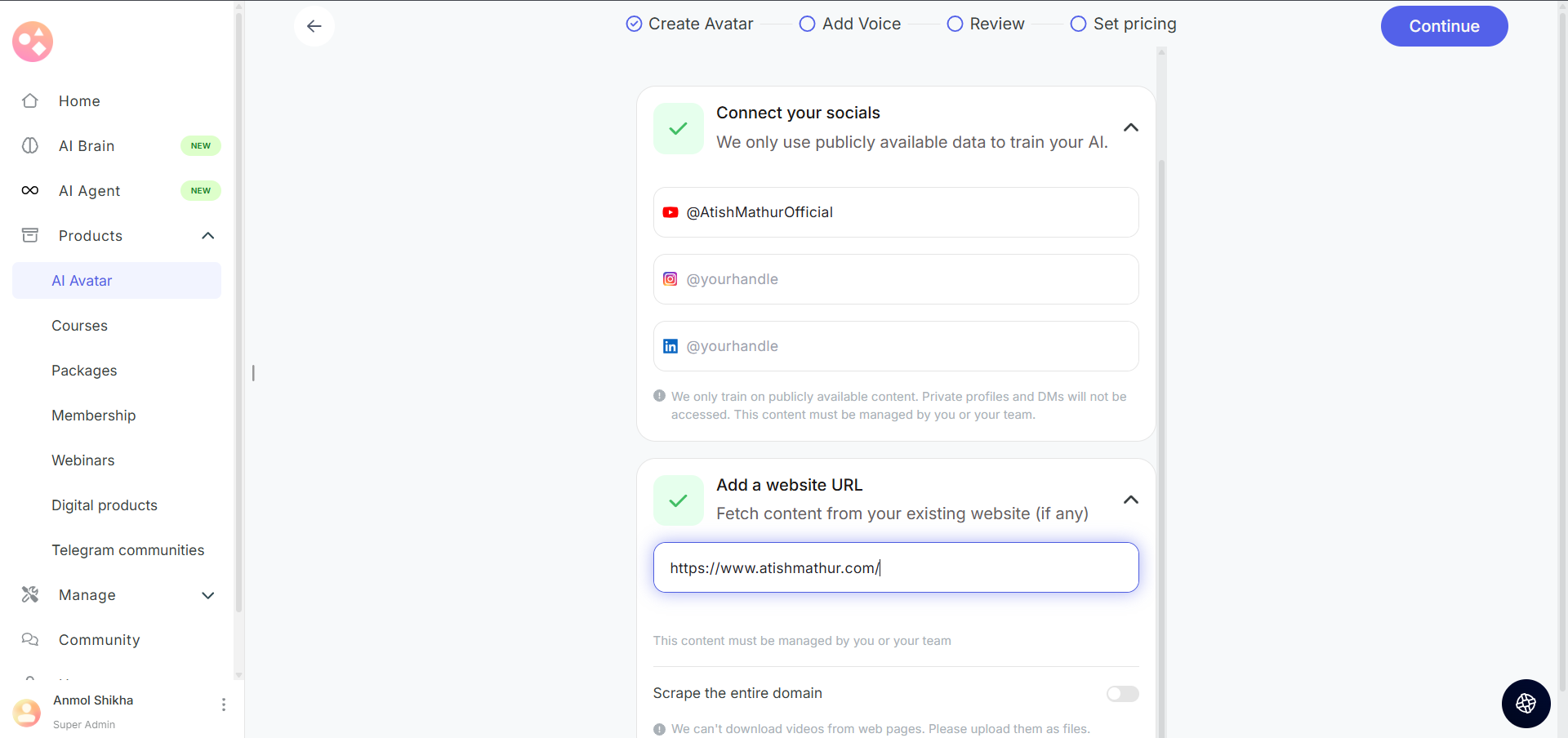Viewport: 1568px width, 738px height.
Task: Collapse the Connect your socials section
Action: (1131, 127)
